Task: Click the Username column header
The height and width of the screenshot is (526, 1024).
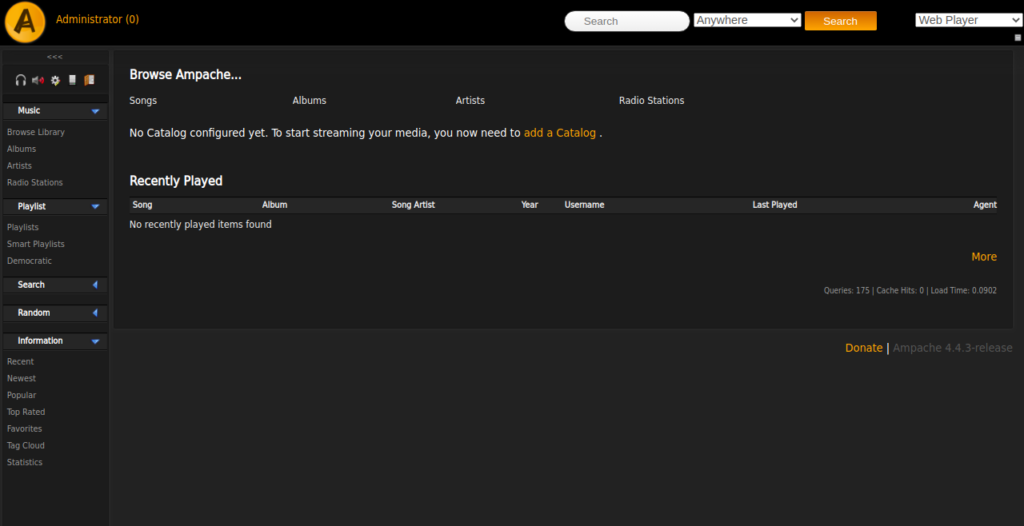Action: click(x=584, y=205)
